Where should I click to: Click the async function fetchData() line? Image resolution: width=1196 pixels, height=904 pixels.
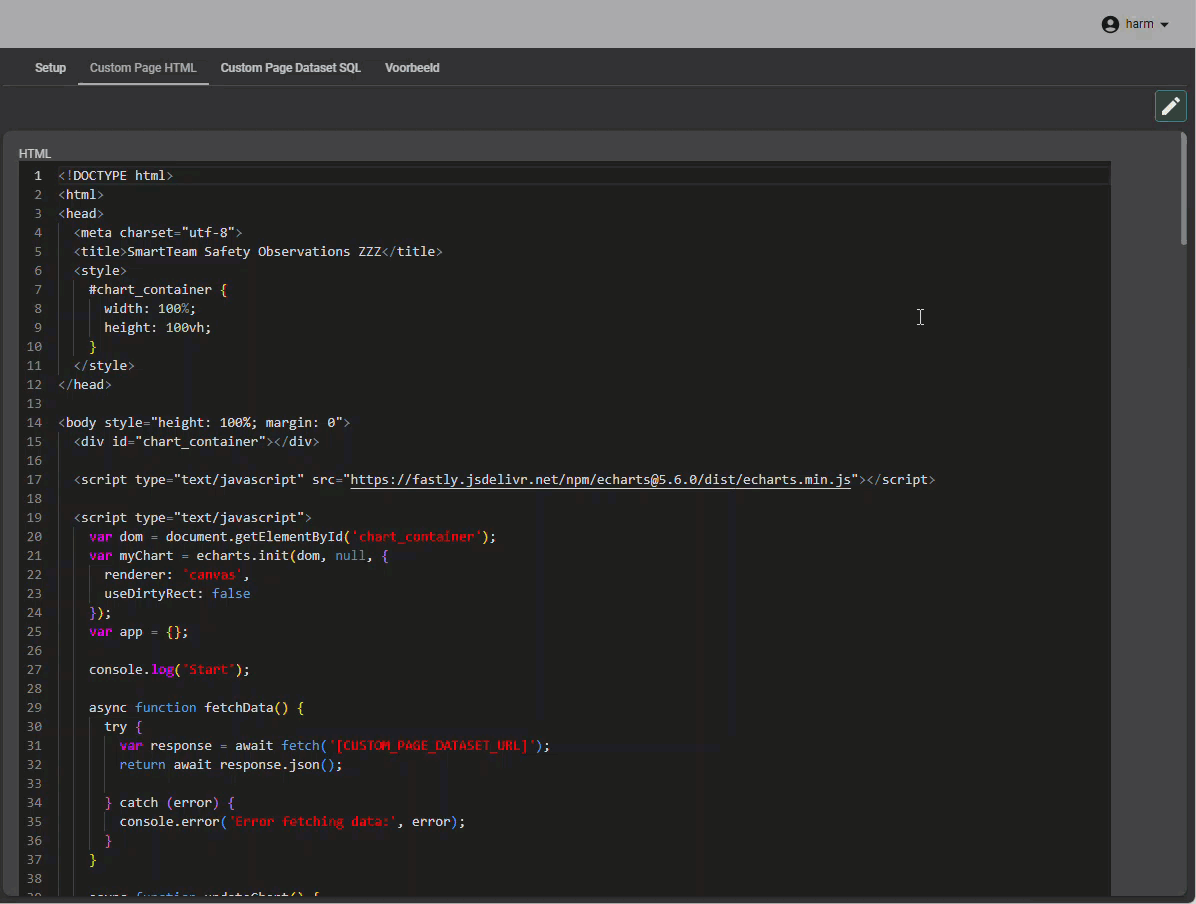tap(197, 708)
